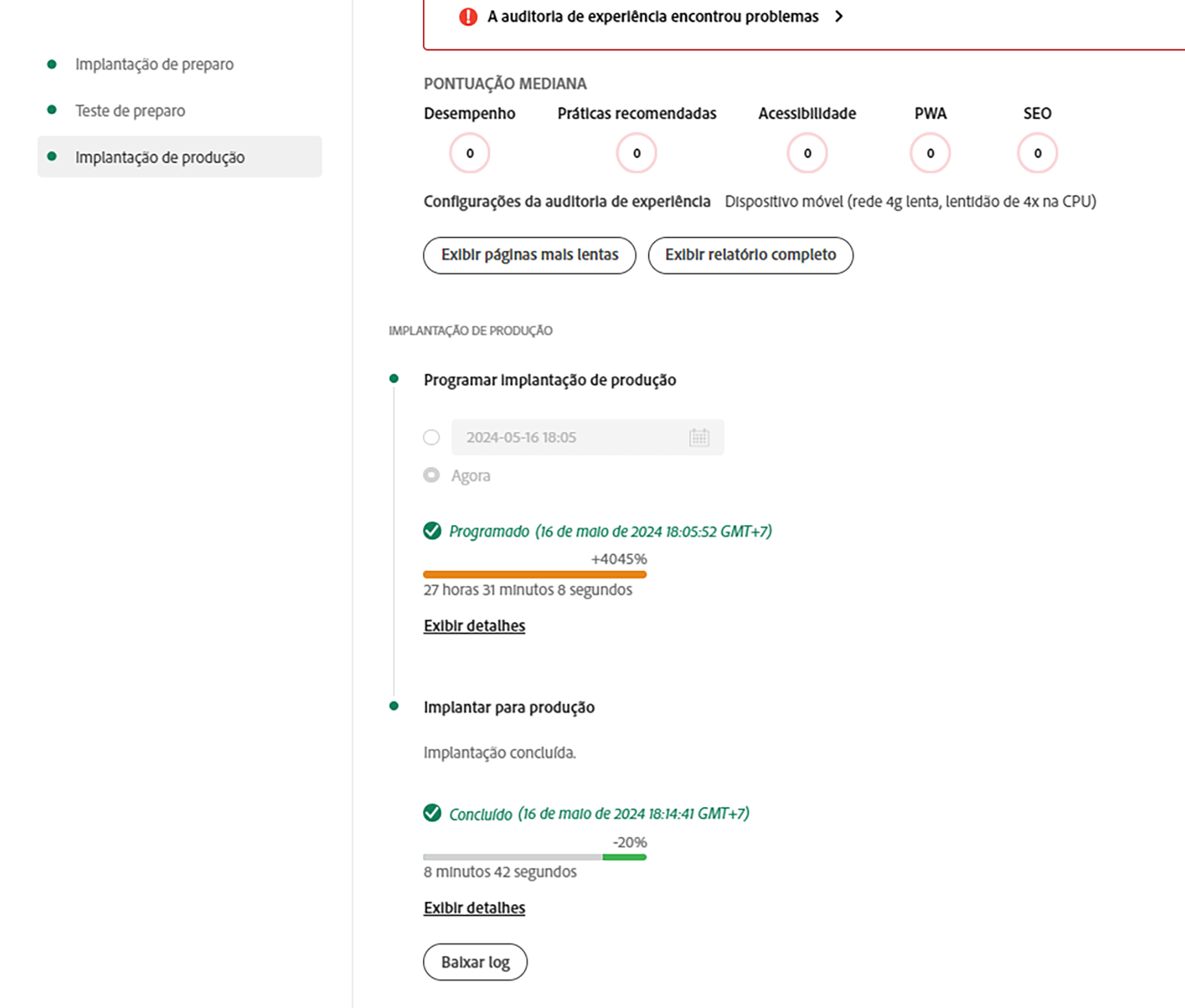The width and height of the screenshot is (1185, 1008).
Task: Open the calendar picker icon
Action: [699, 437]
